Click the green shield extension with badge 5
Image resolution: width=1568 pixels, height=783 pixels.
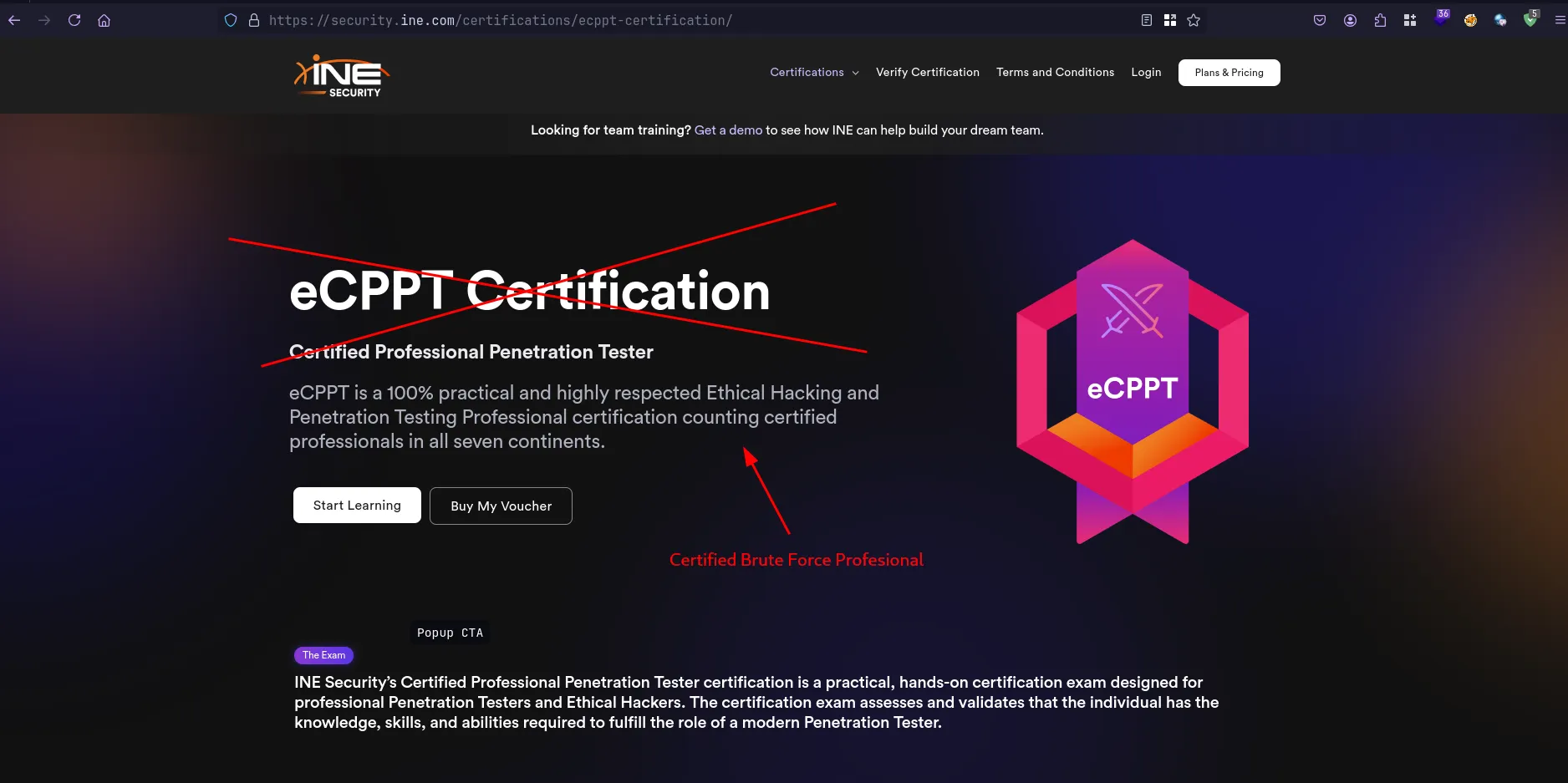pos(1530,20)
